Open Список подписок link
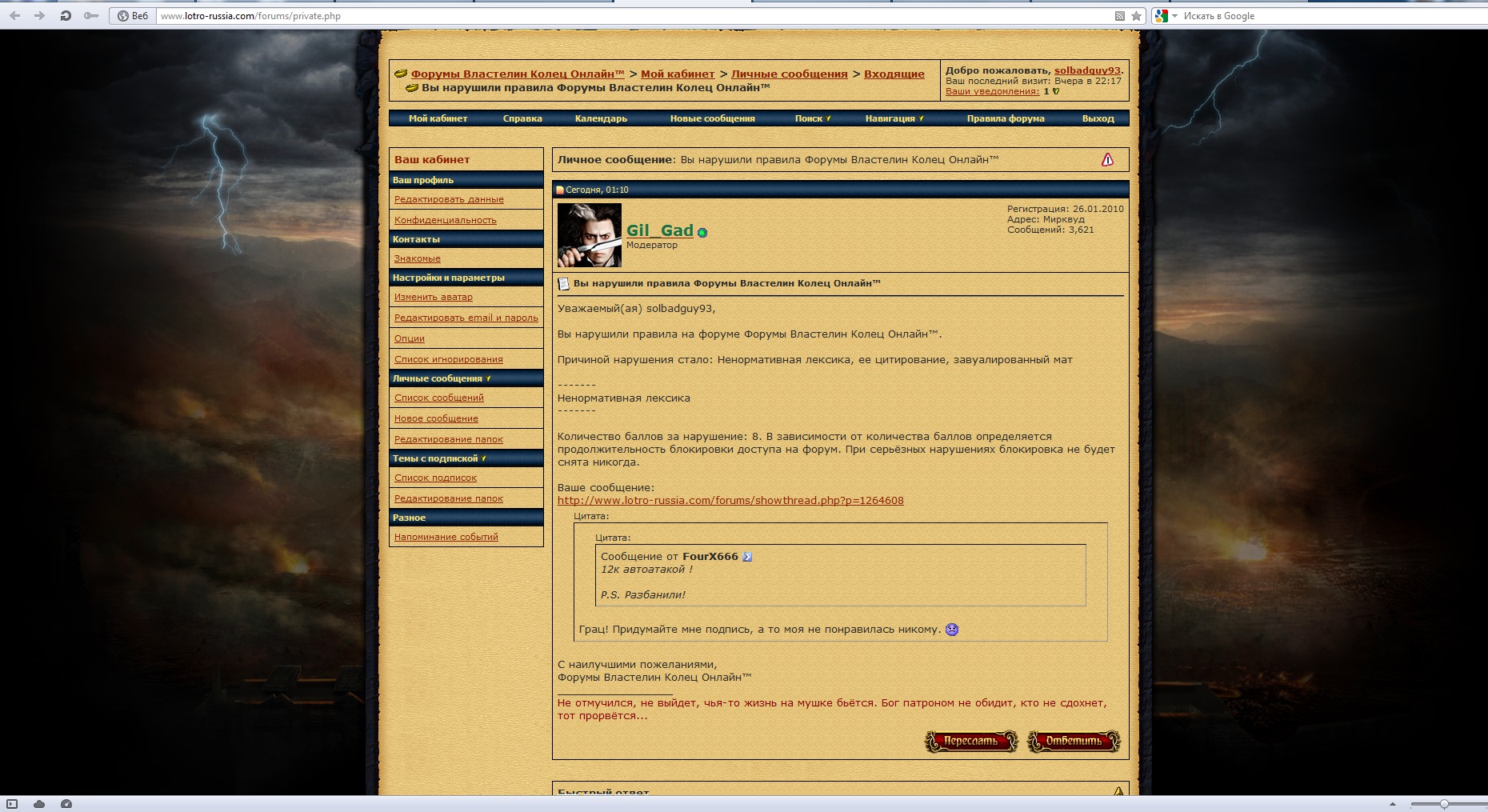Screen dimensions: 1488x812 click(435, 478)
